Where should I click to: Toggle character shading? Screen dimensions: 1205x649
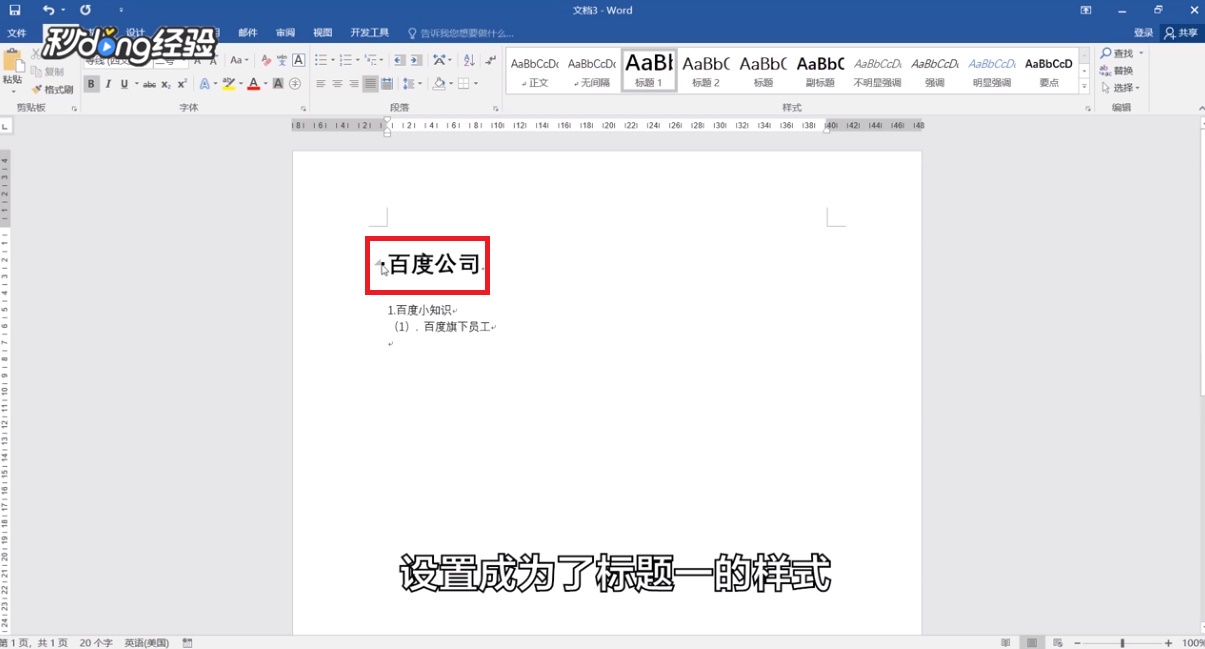point(279,84)
